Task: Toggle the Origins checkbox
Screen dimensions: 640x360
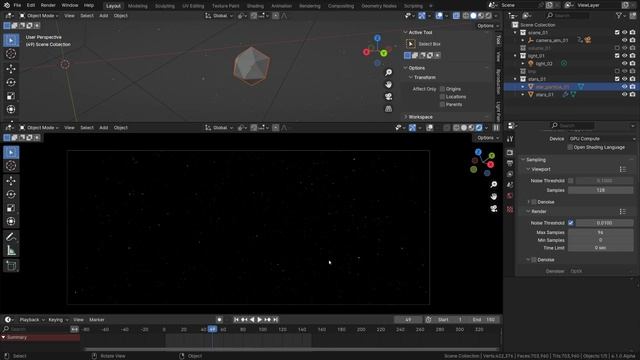Action: [442, 89]
